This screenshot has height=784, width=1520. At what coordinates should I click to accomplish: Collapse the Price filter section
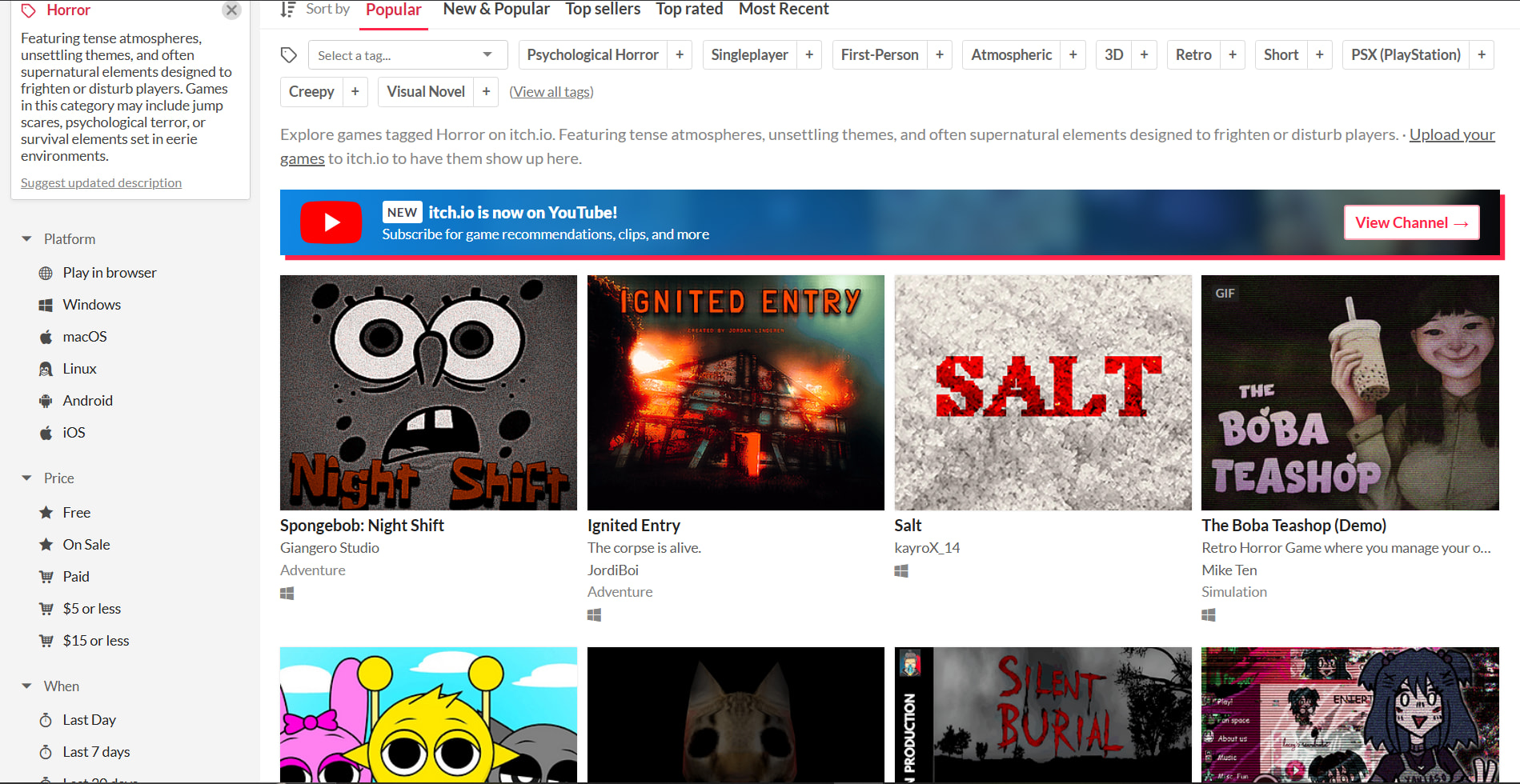(x=27, y=478)
